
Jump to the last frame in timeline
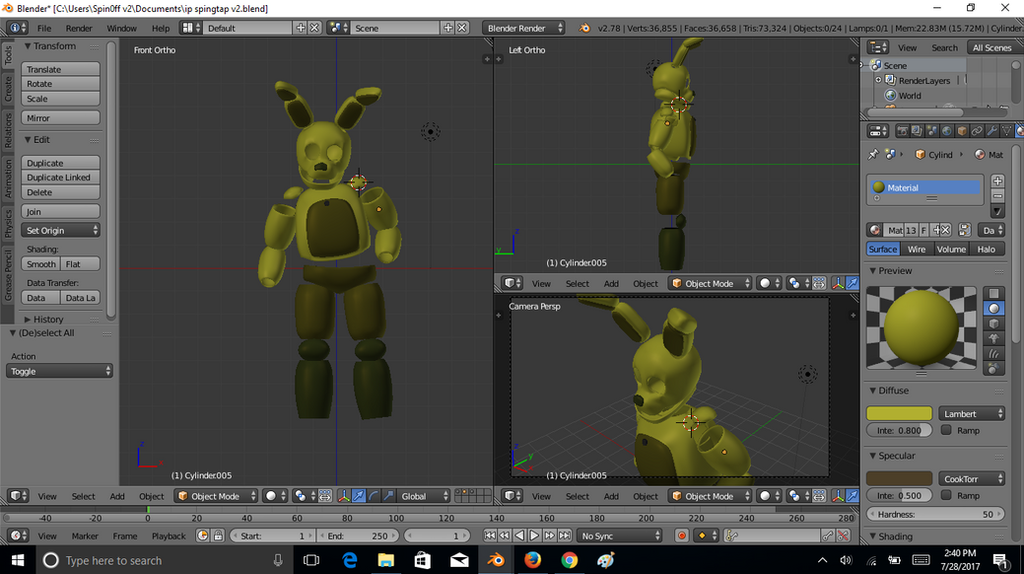564,535
